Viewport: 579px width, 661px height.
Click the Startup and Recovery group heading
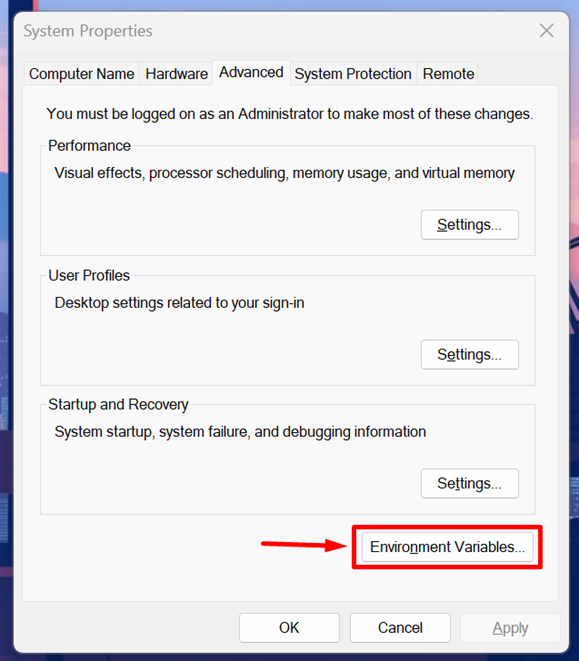[x=118, y=404]
